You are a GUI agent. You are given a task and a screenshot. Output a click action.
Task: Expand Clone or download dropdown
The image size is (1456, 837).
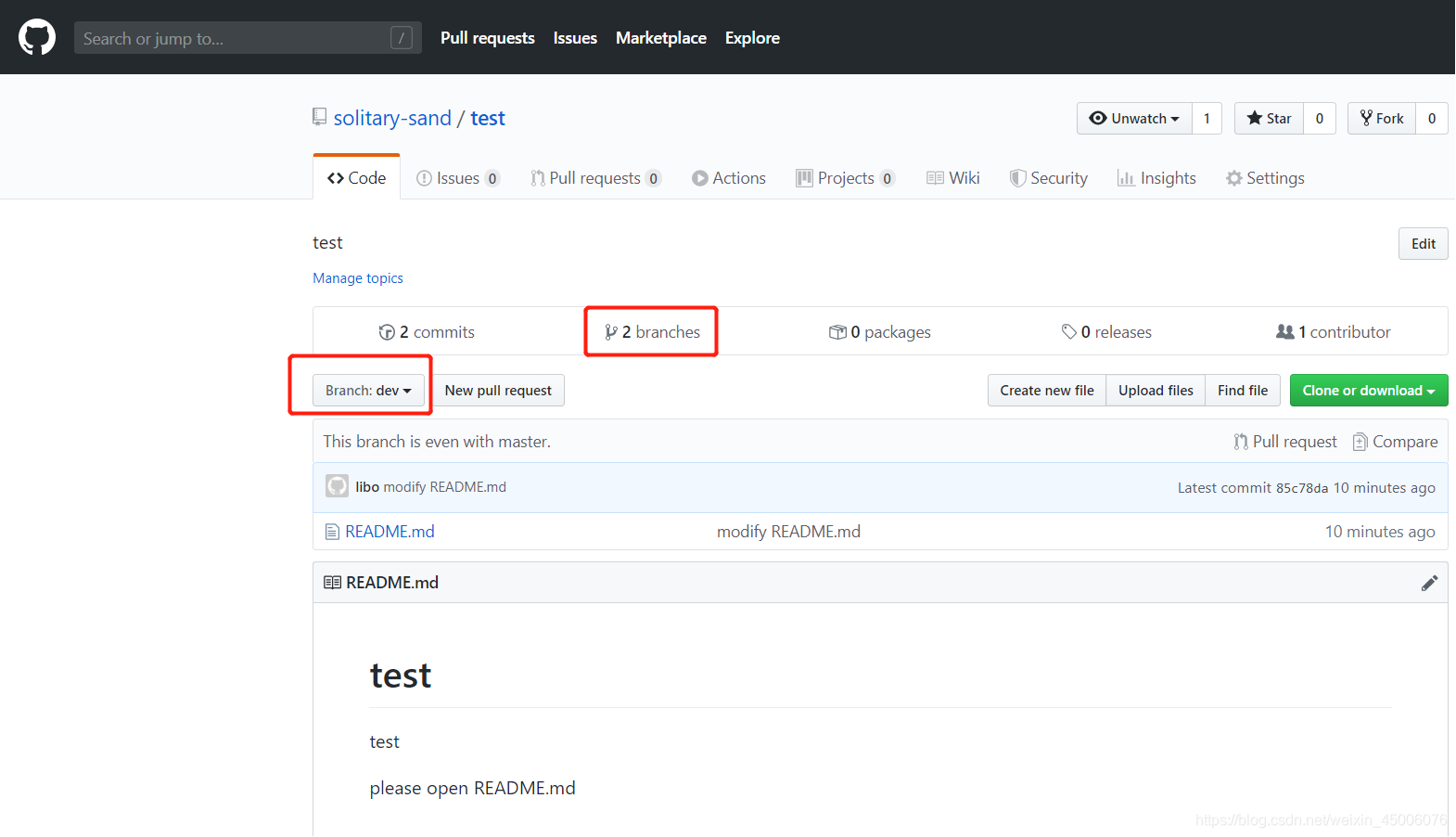(1369, 391)
